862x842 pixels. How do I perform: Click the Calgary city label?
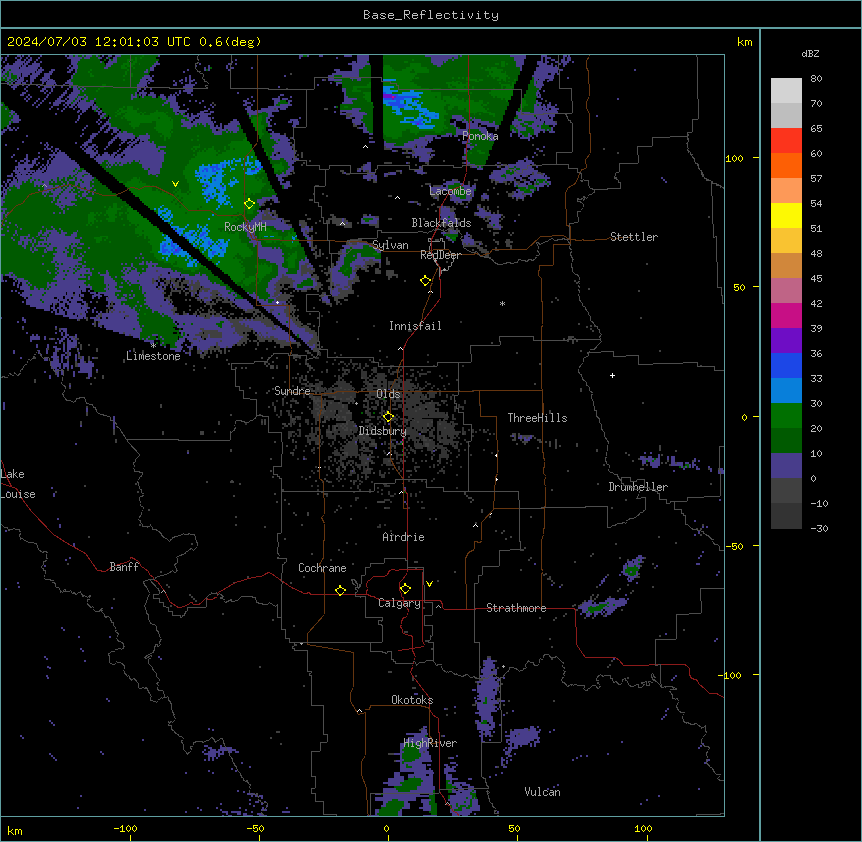click(x=399, y=603)
